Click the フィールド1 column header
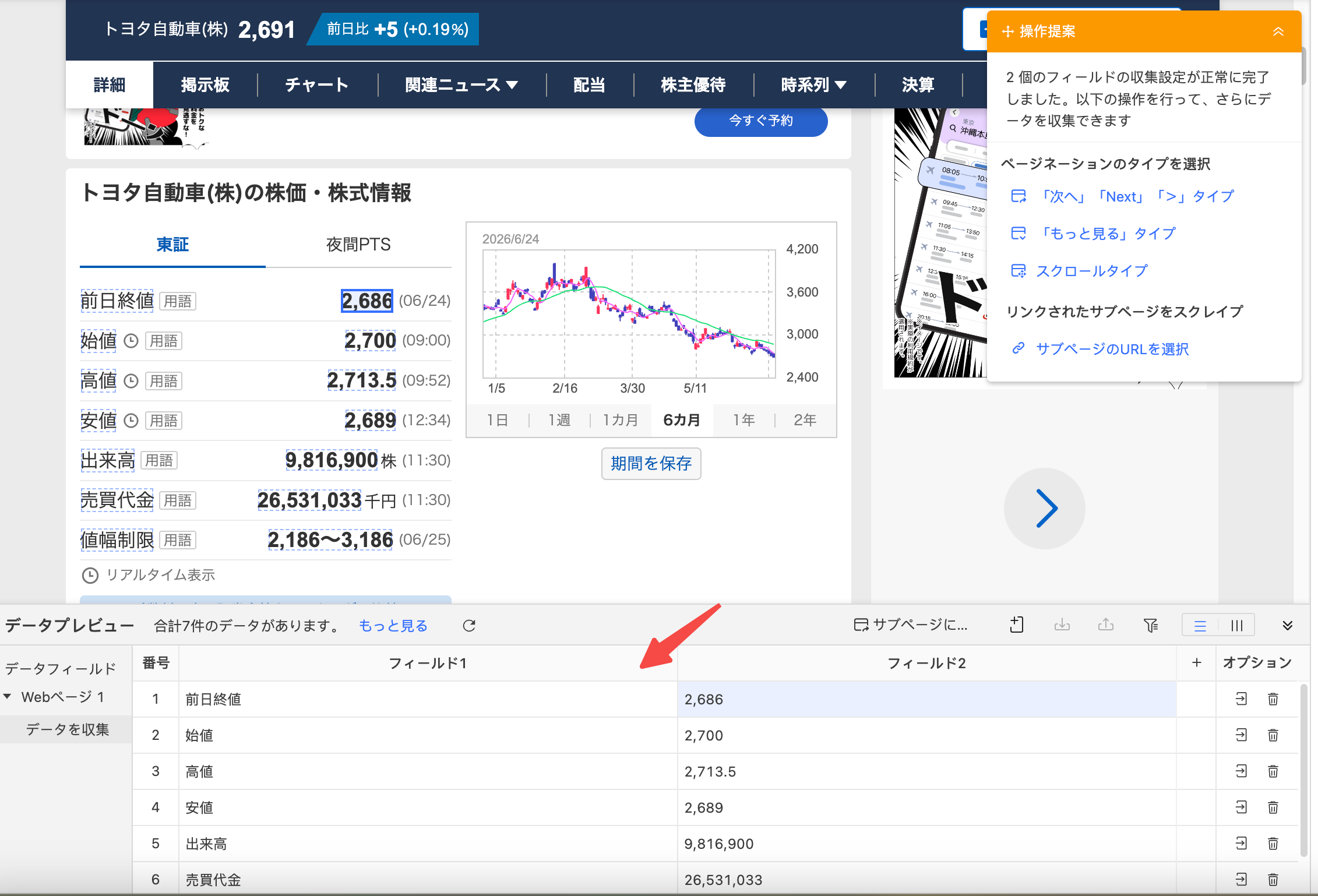 pos(428,664)
